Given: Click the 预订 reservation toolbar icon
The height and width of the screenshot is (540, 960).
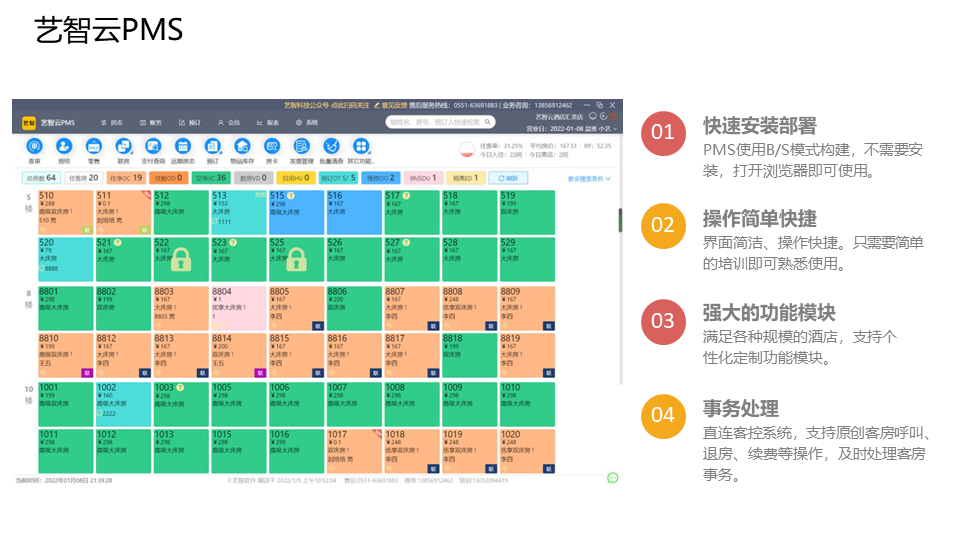Looking at the screenshot, I should point(212,146).
